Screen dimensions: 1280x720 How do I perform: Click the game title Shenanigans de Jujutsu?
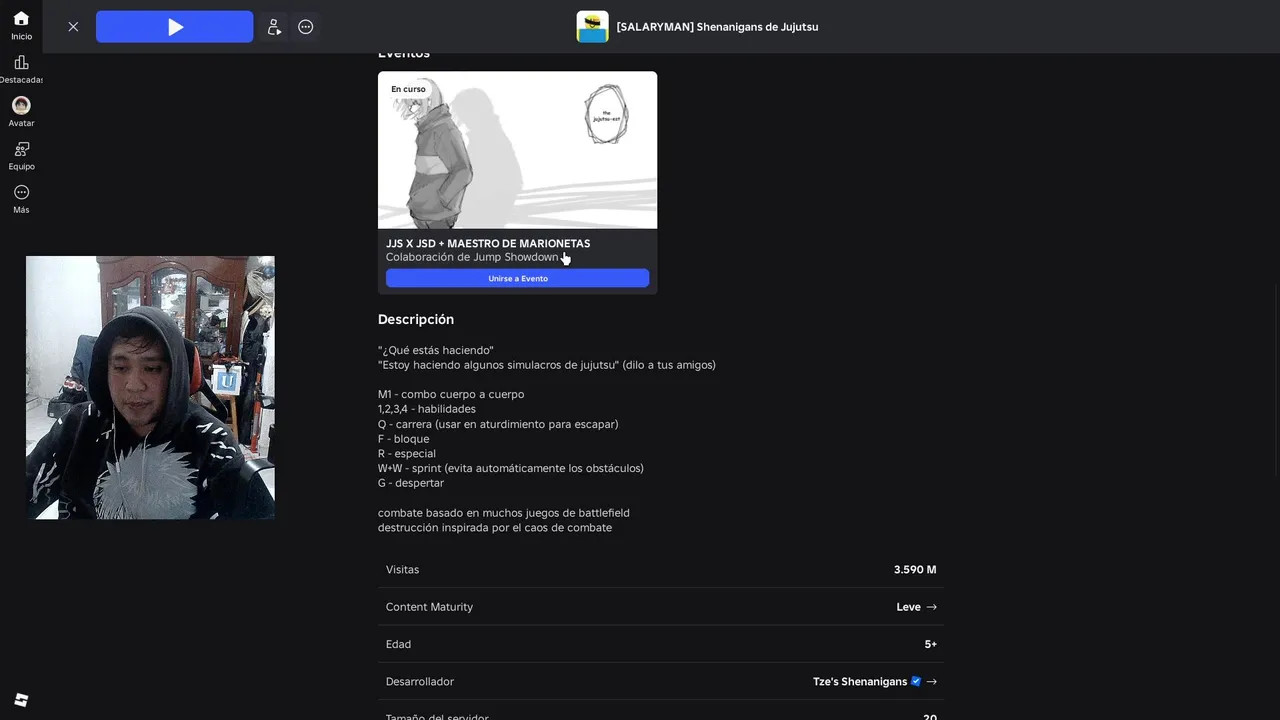pos(717,27)
